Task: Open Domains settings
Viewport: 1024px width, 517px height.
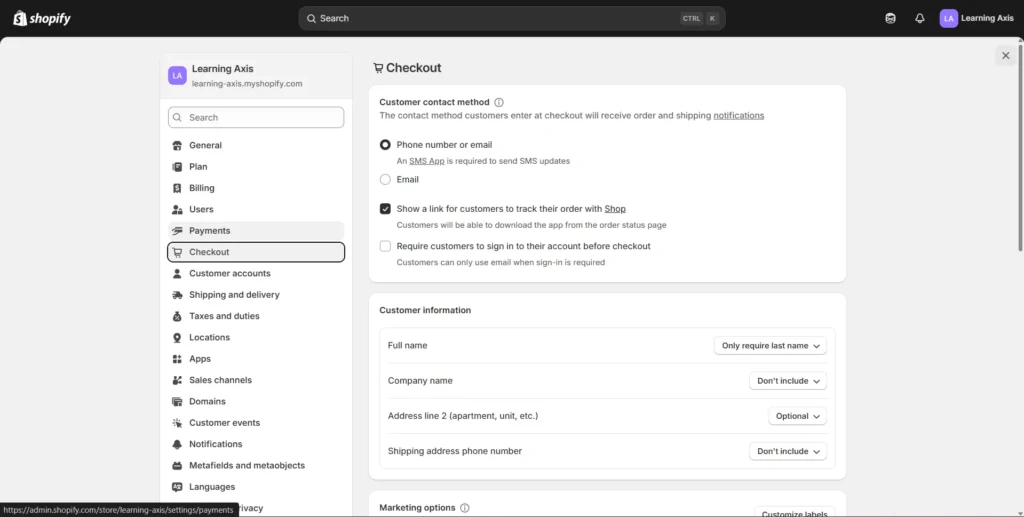Action: tap(256, 401)
